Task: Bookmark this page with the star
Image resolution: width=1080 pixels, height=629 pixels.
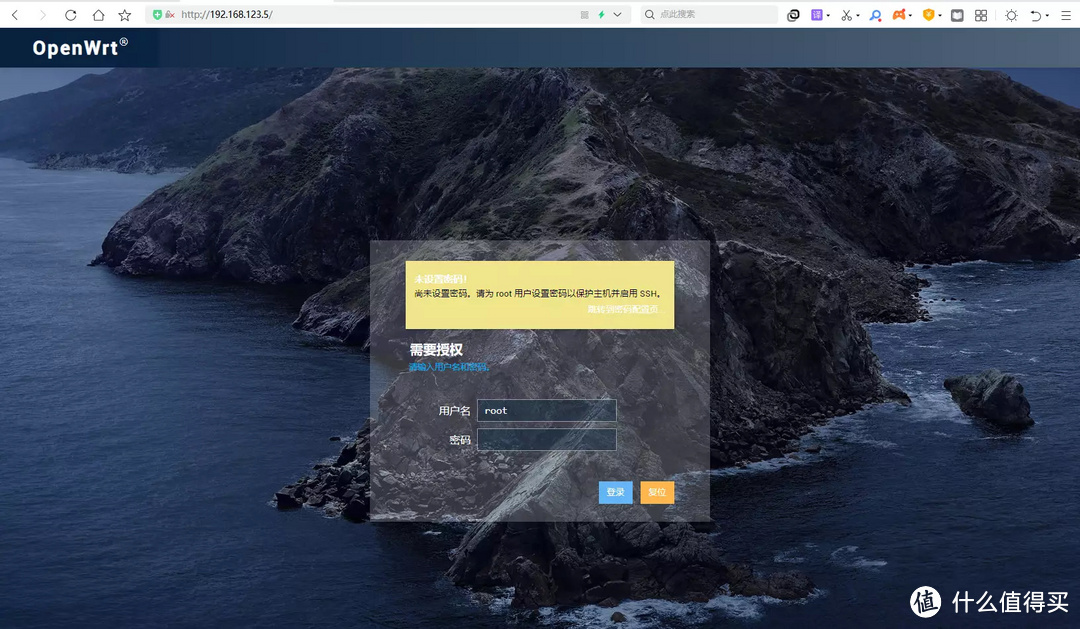Action: tap(125, 14)
